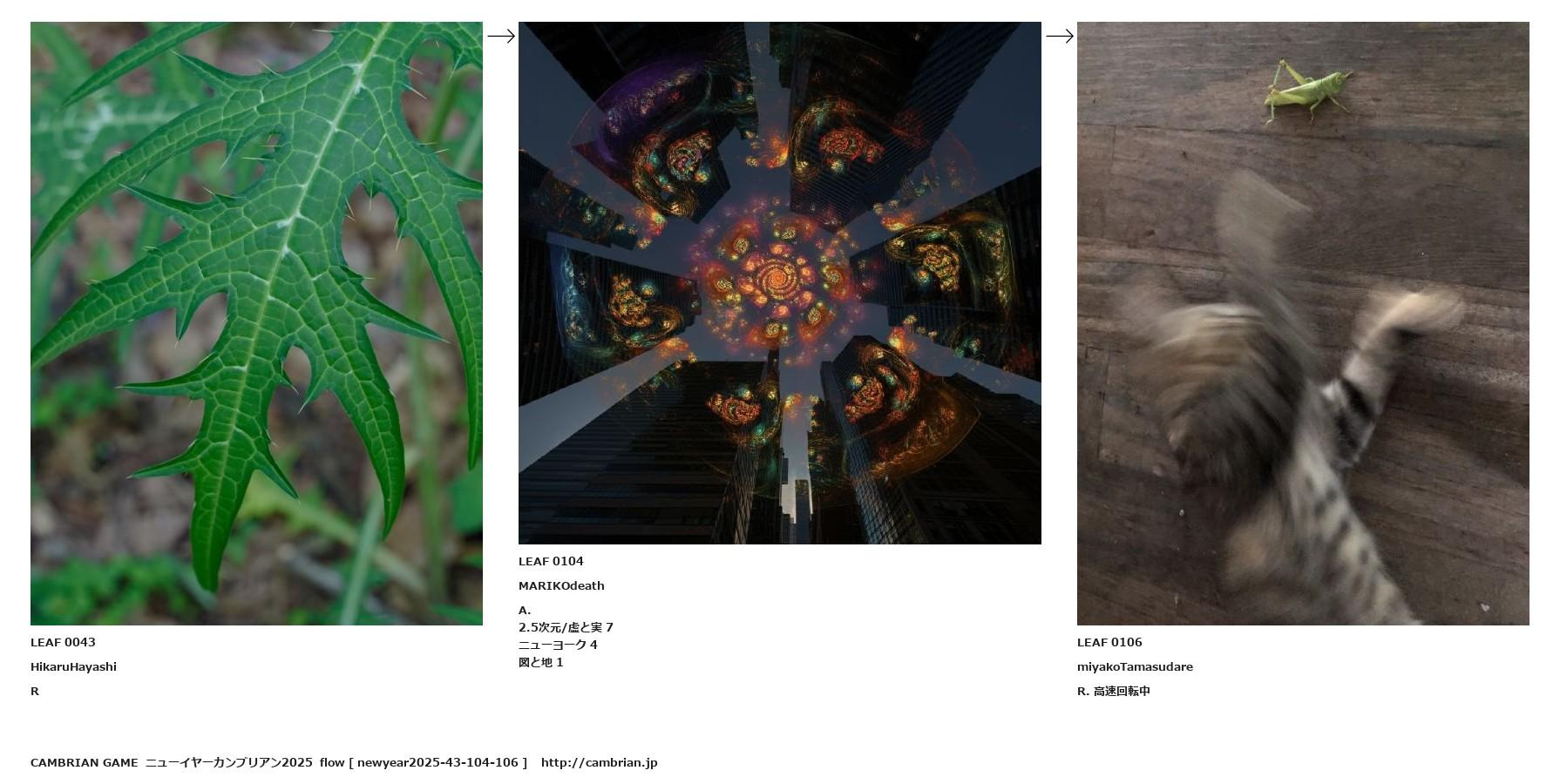The image size is (1560, 784).
Task: Open the green thistle leaf photo
Action: click(256, 323)
